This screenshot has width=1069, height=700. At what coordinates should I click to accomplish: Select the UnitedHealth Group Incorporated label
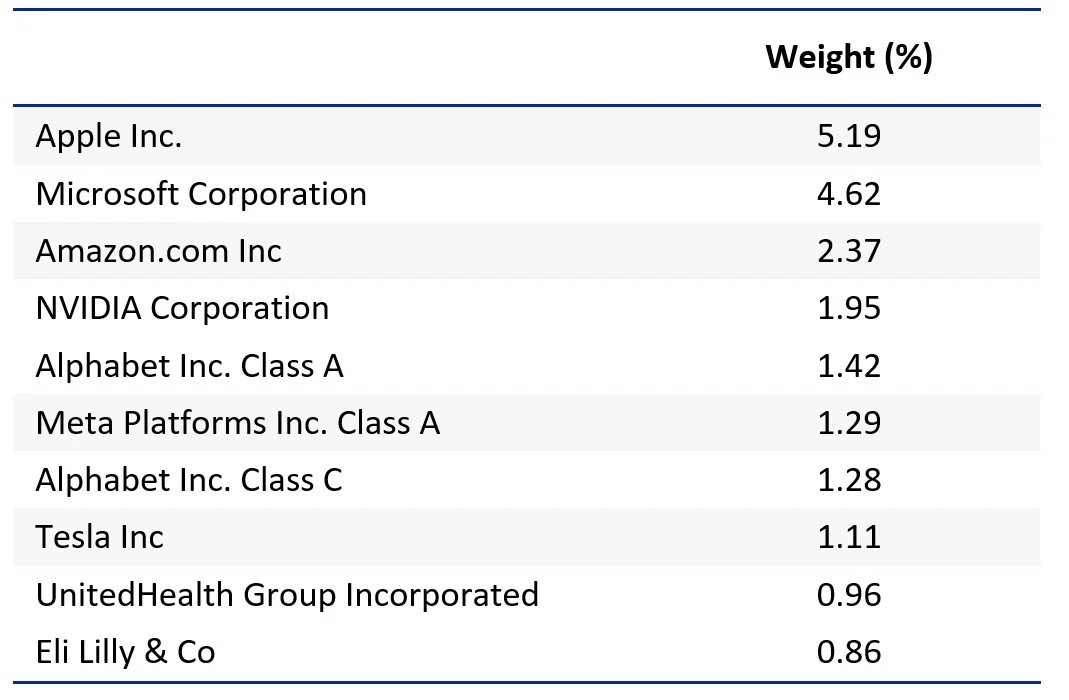[x=287, y=596]
